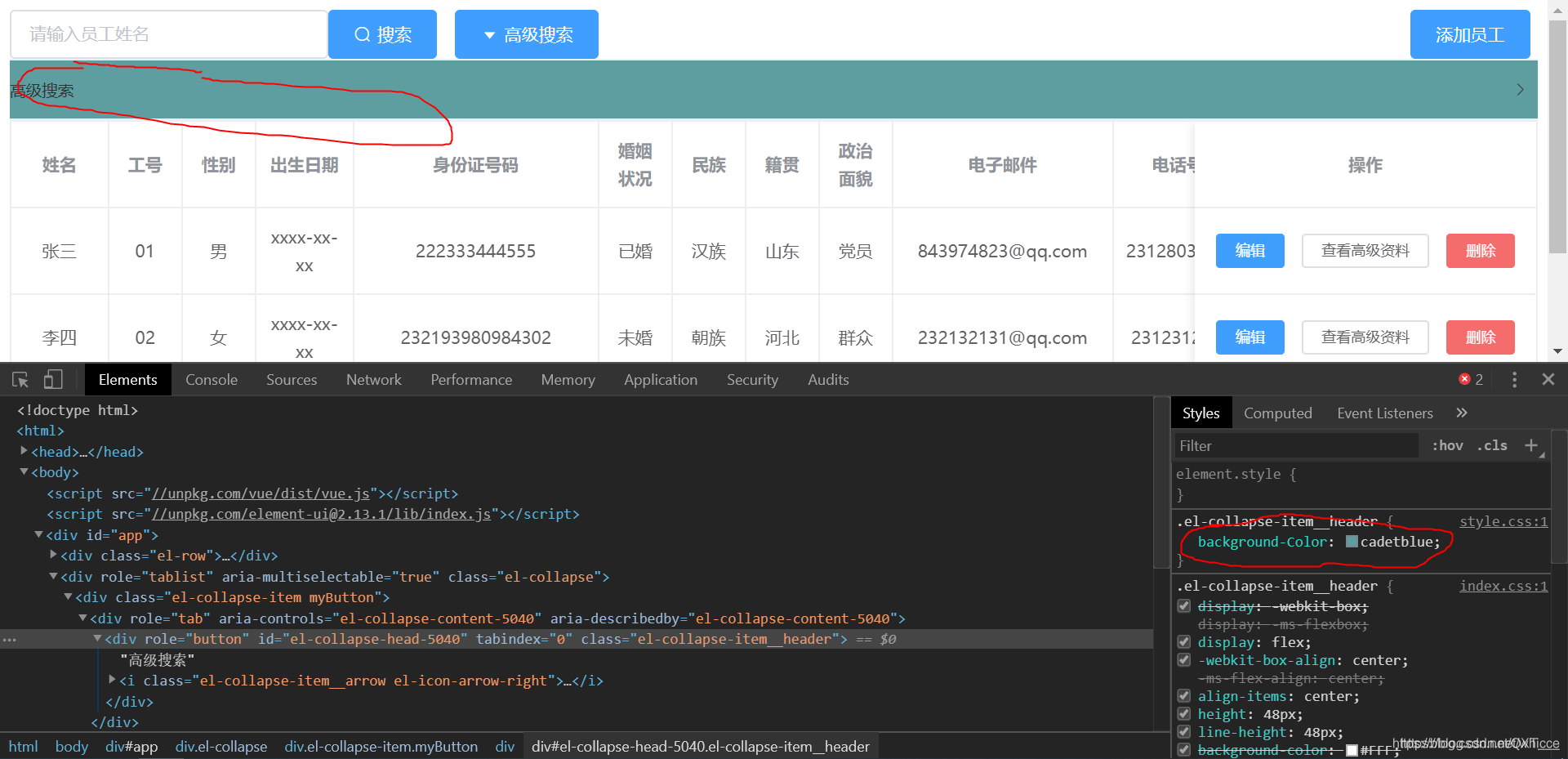Open the style.css:1 source link
Screen dimensions: 1568x759
[x=1503, y=521]
